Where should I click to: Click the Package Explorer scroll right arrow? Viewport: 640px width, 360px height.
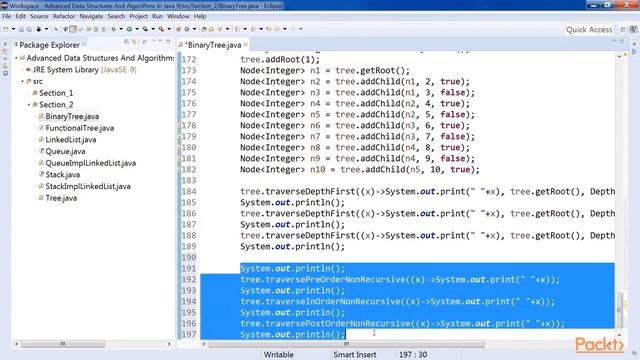[169, 344]
